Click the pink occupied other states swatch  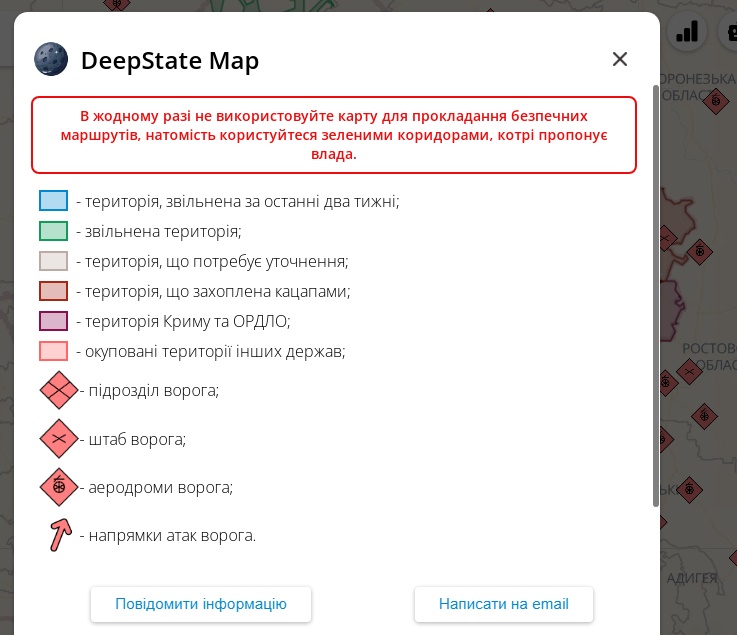click(53, 351)
